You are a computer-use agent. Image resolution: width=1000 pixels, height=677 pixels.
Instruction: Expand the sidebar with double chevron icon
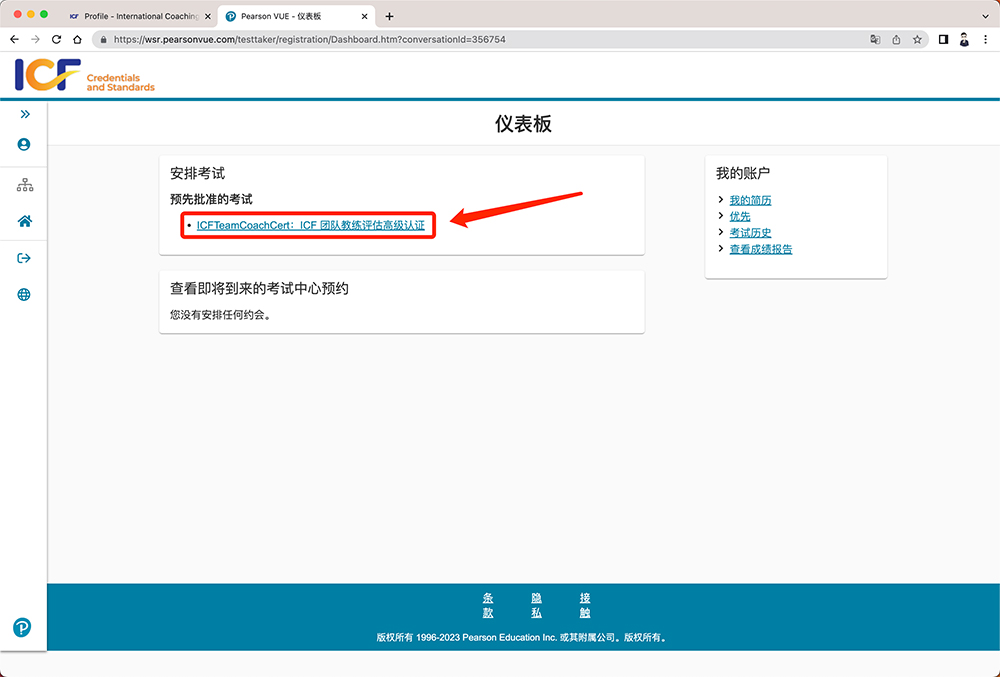coord(25,114)
